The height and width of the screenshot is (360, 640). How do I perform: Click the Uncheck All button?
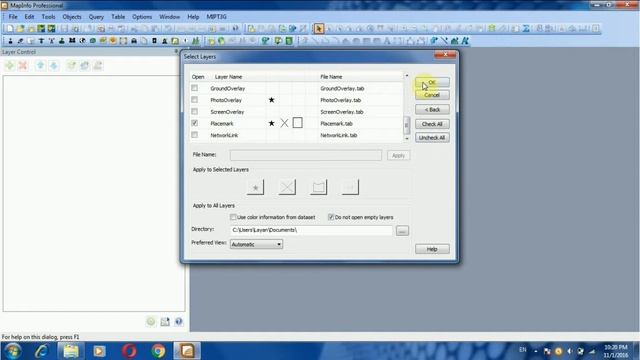click(x=432, y=138)
